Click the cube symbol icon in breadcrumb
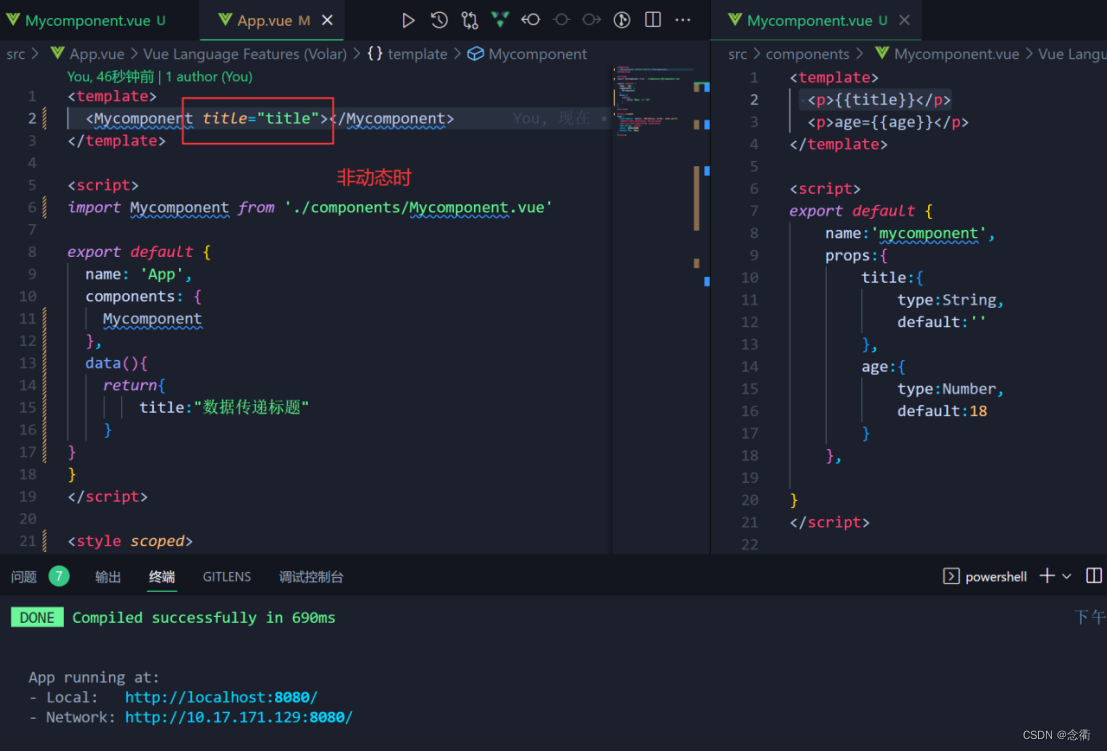 tap(476, 54)
